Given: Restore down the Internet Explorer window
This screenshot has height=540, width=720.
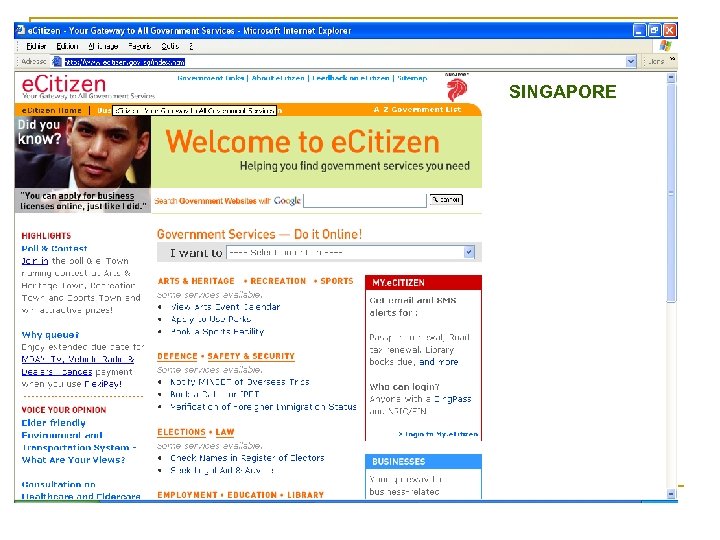Looking at the screenshot, I should point(654,30).
